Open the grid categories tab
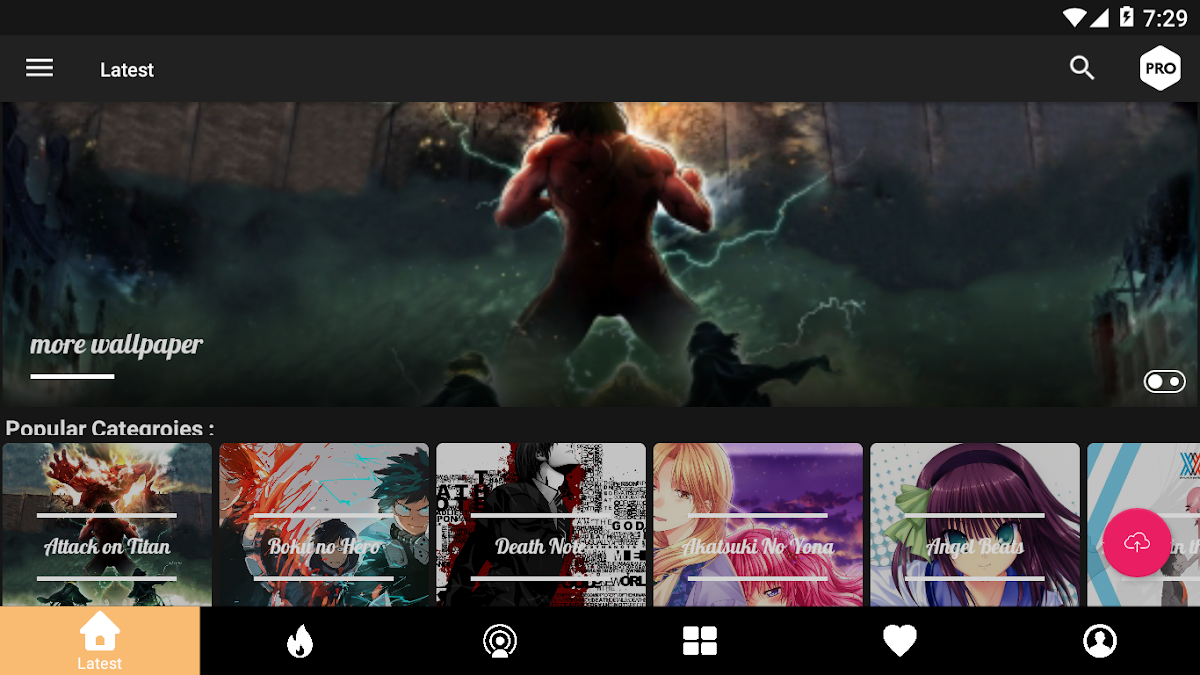1200x675 pixels. [x=699, y=641]
